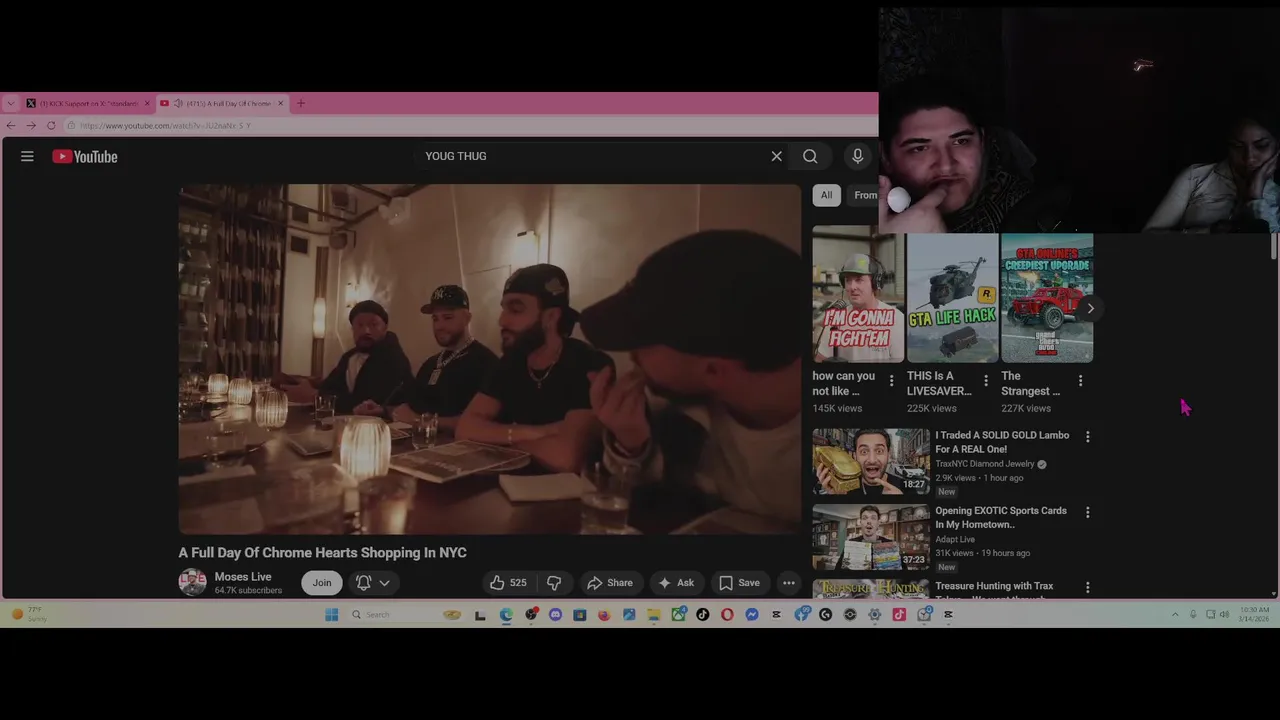Open Opera browser from the taskbar

click(727, 614)
